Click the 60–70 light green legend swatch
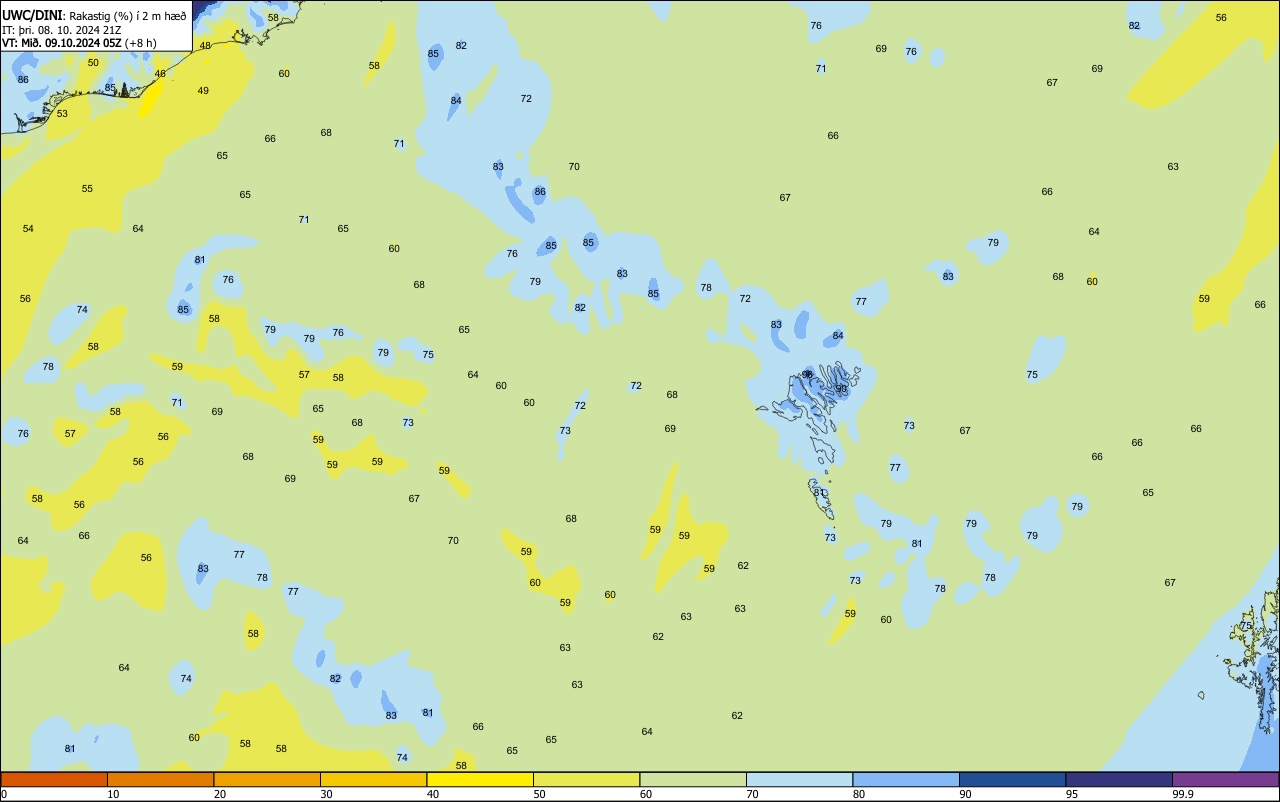 tap(693, 779)
